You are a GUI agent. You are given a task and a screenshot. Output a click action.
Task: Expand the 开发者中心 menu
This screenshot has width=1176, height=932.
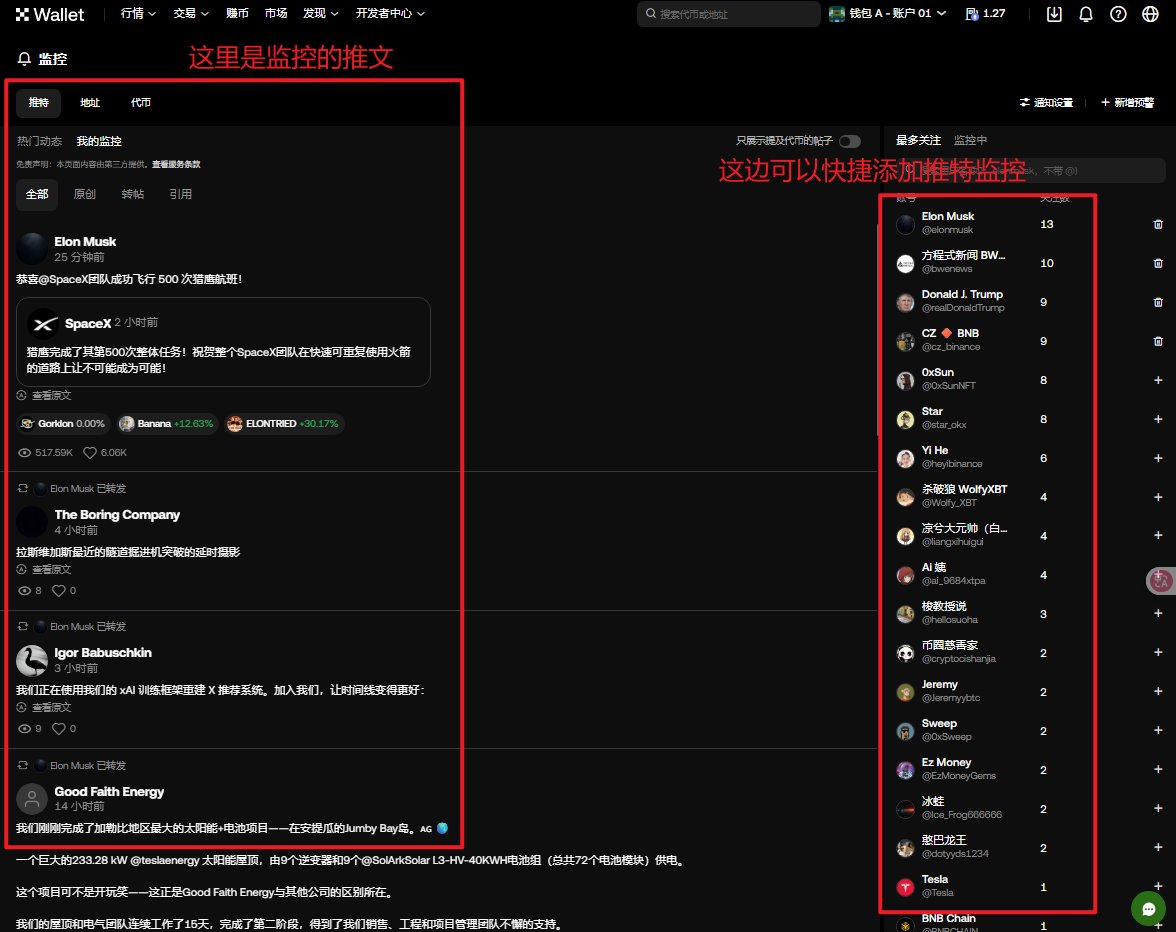point(390,13)
